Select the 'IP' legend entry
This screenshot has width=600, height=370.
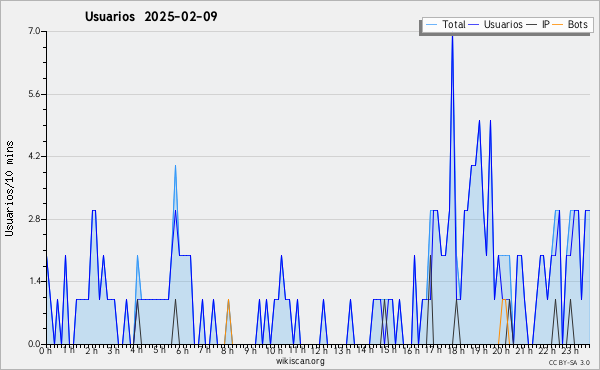(x=538, y=24)
